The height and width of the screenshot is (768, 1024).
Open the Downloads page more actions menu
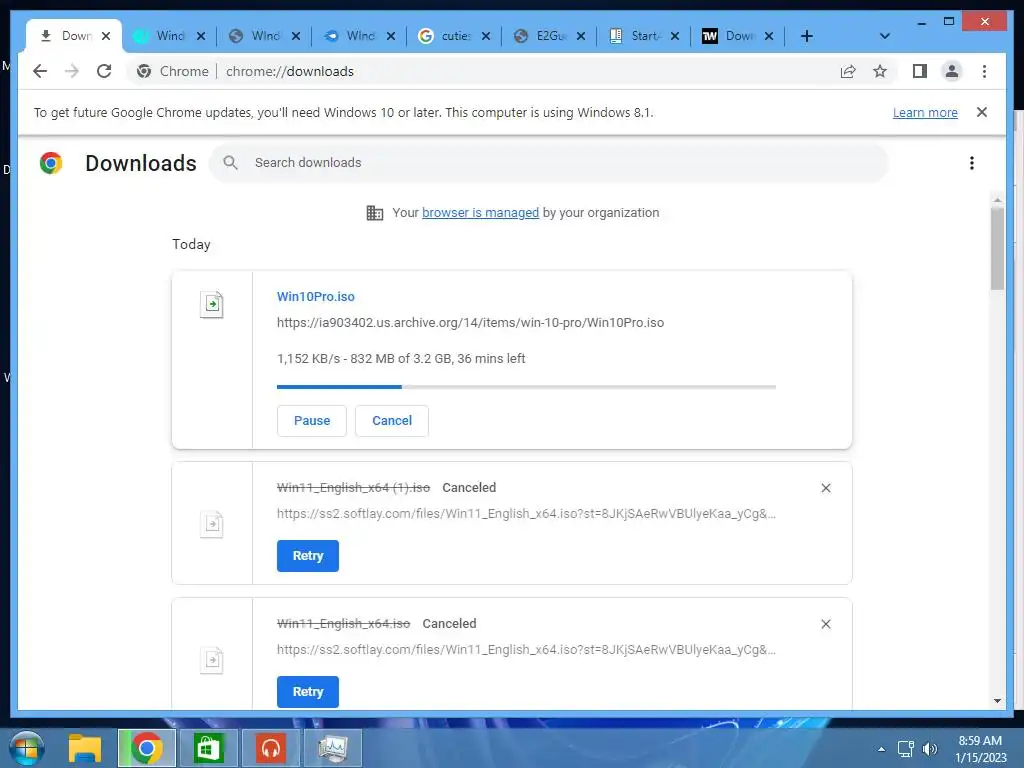972,163
